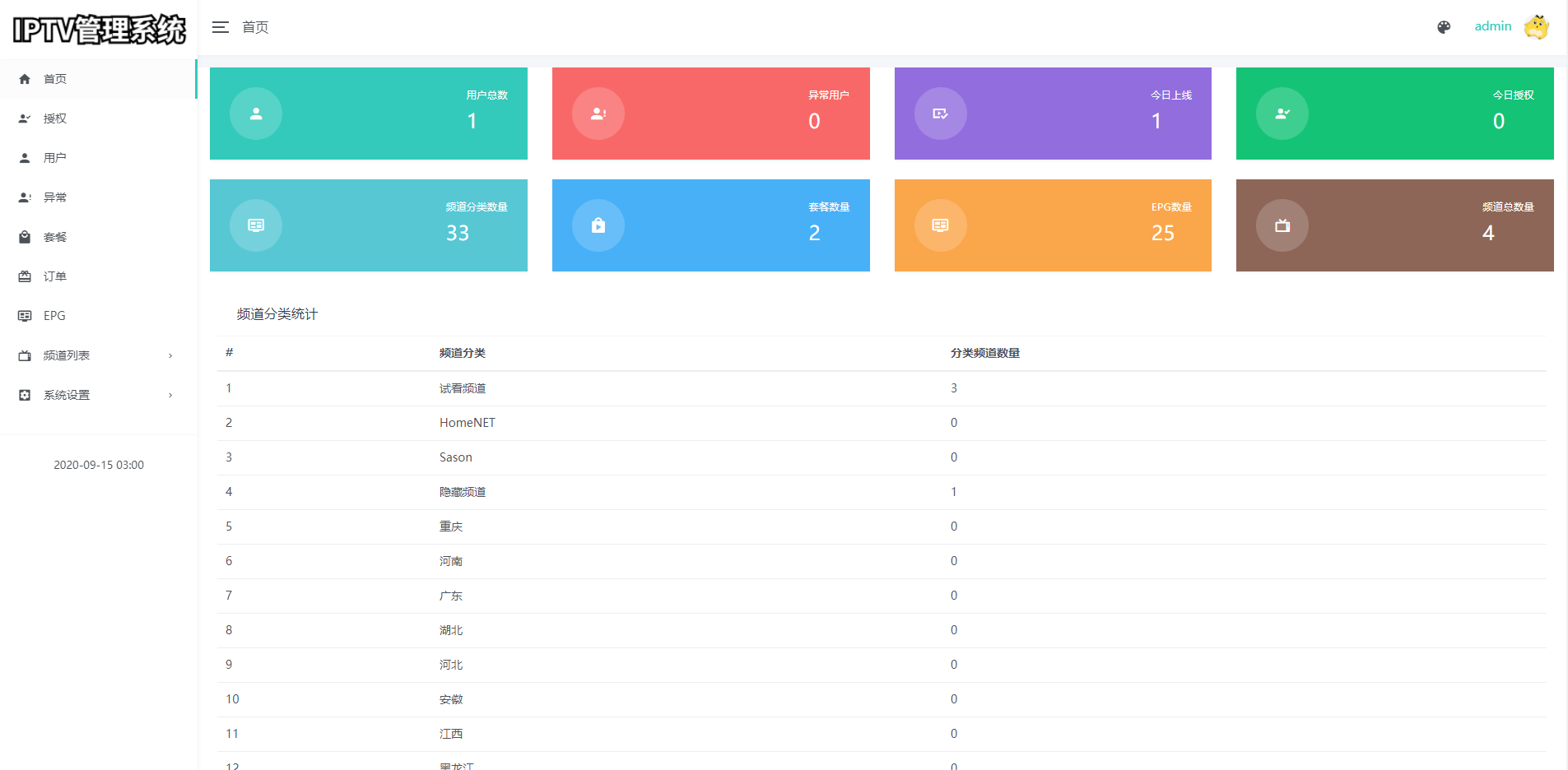Open the sidebar hamburger menu

tap(220, 27)
